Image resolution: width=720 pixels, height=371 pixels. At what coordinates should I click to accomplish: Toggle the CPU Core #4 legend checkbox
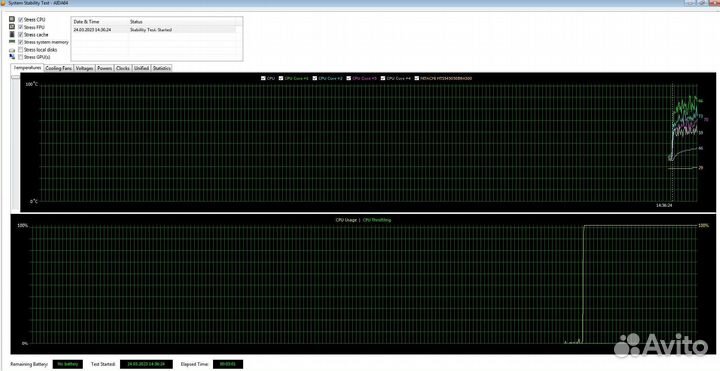(383, 78)
